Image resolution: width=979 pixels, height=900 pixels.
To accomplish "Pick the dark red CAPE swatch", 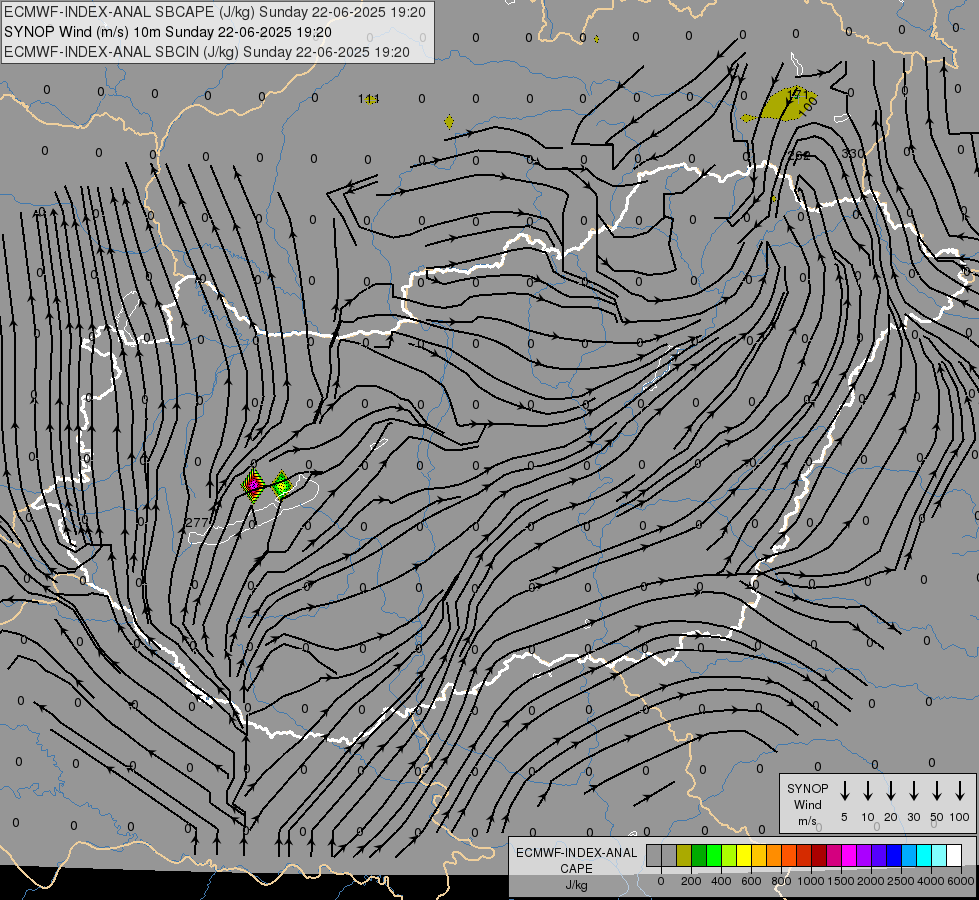I will point(819,855).
